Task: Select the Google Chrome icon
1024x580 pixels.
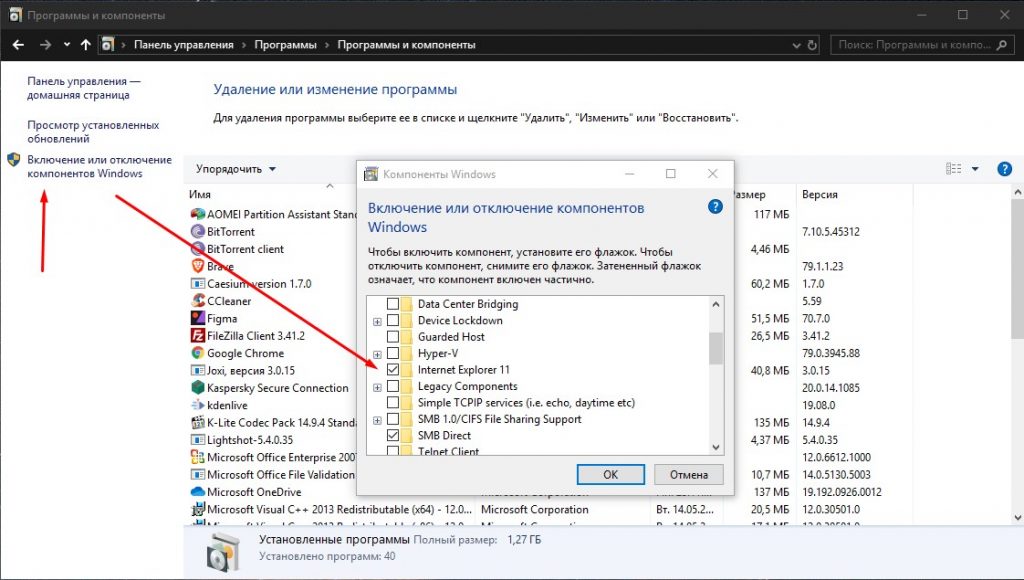Action: (197, 353)
